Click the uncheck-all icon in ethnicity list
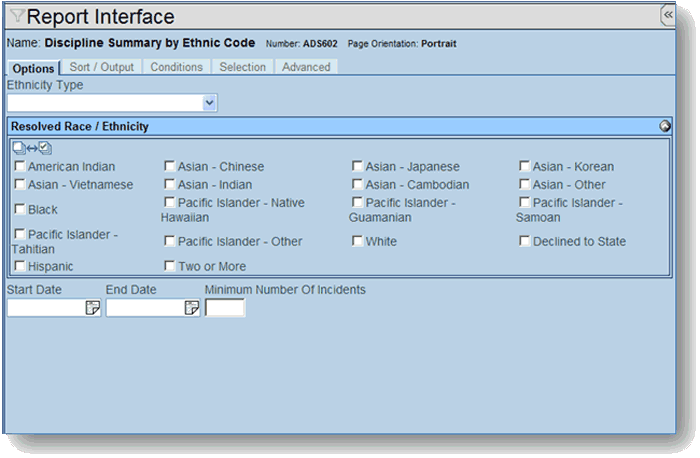Screen dimensions: 700x458 (x=19, y=148)
